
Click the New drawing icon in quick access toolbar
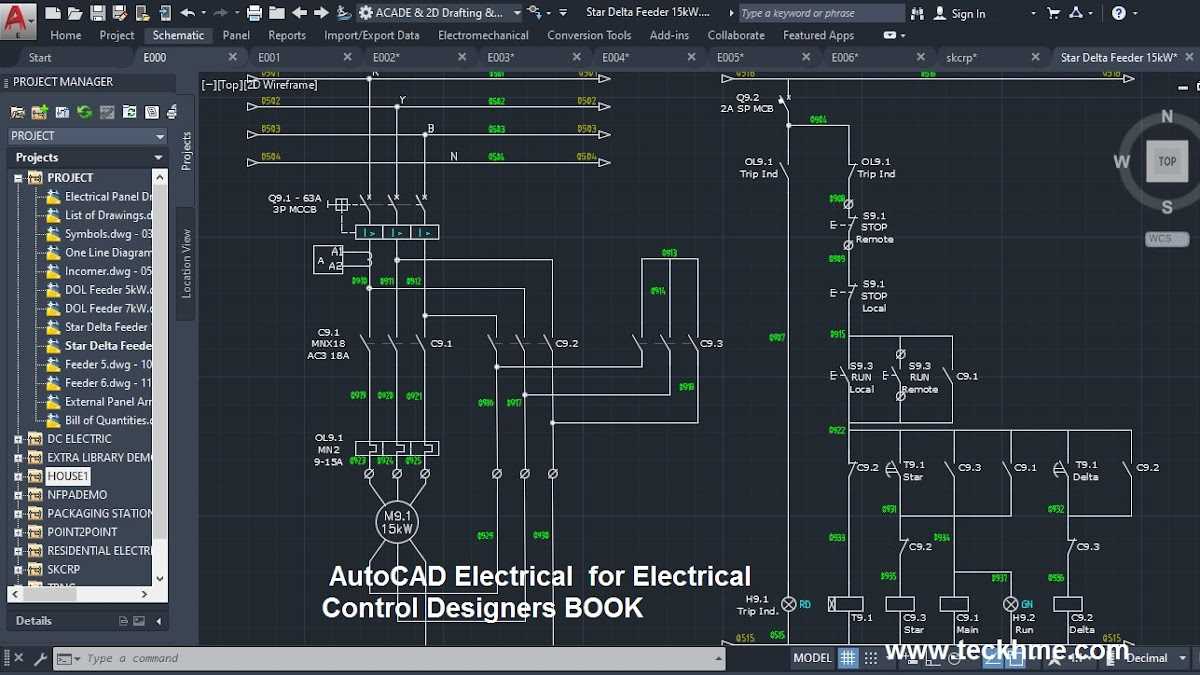pos(52,13)
